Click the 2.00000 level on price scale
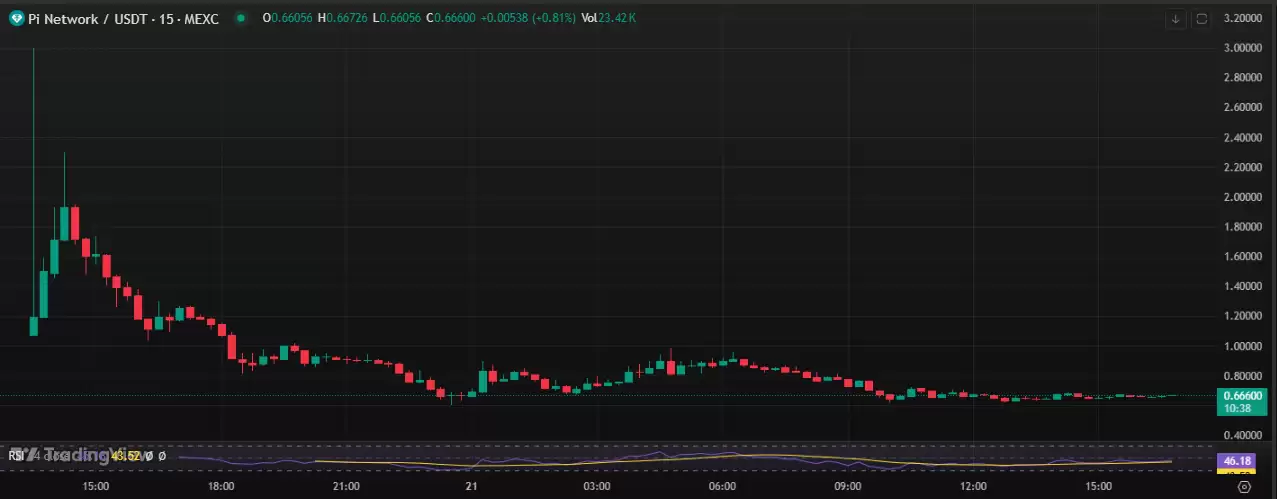 (1242, 197)
